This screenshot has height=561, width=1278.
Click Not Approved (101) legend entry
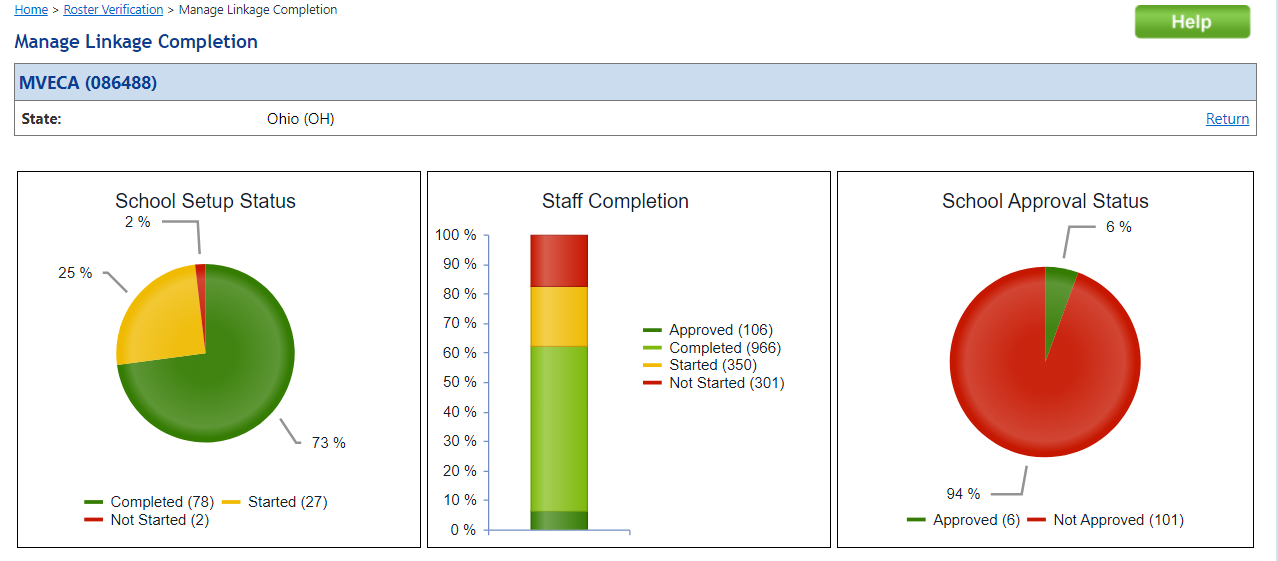[x=1118, y=520]
